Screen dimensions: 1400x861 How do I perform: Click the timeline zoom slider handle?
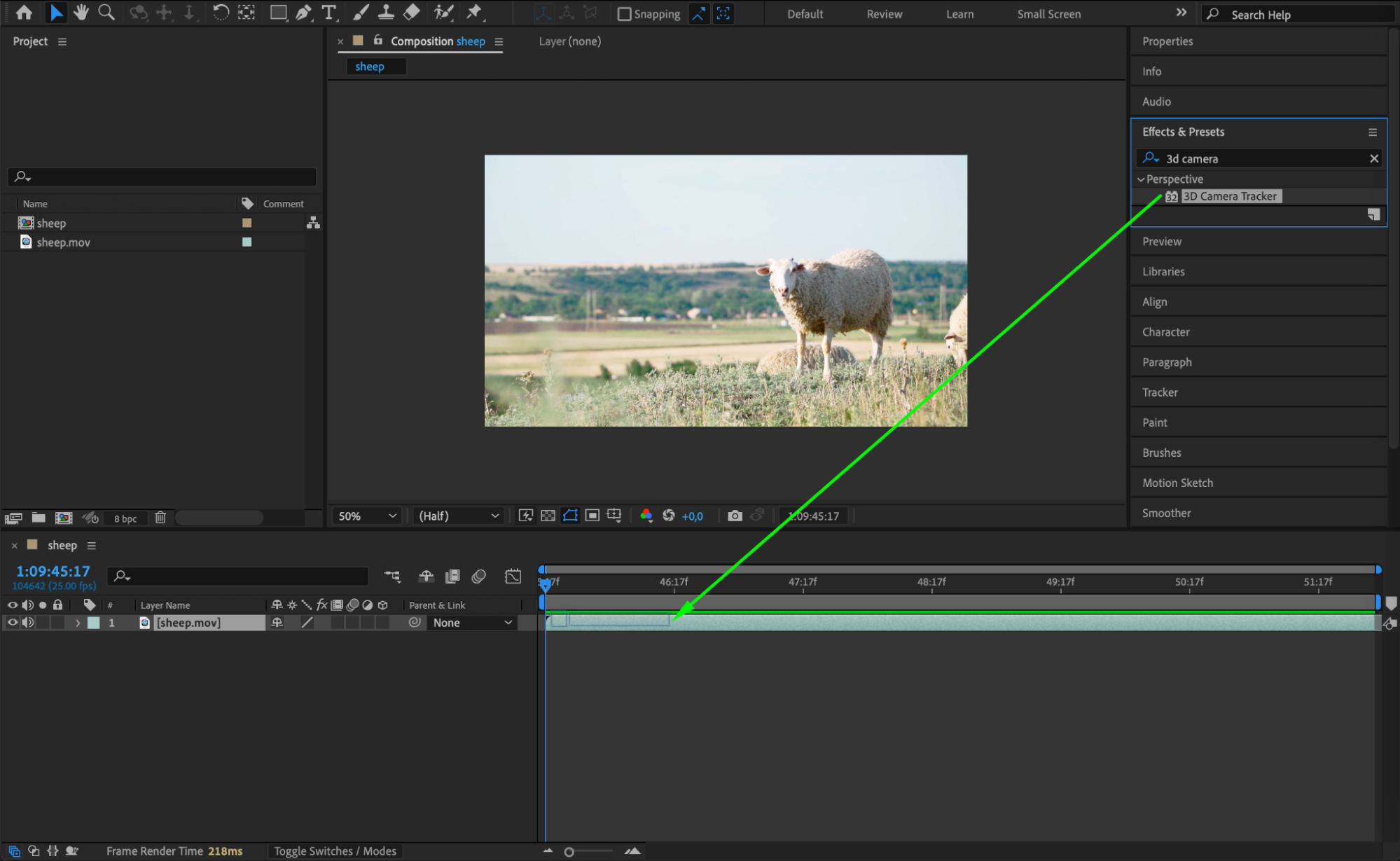[569, 852]
